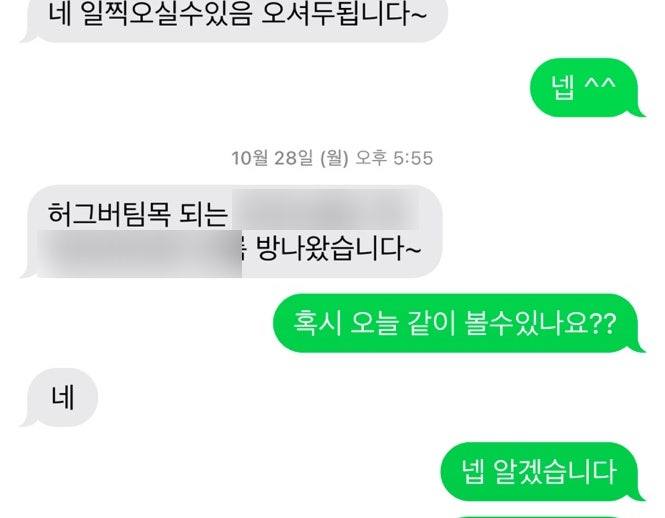Click the 오후 5:55 time text

click(x=394, y=158)
